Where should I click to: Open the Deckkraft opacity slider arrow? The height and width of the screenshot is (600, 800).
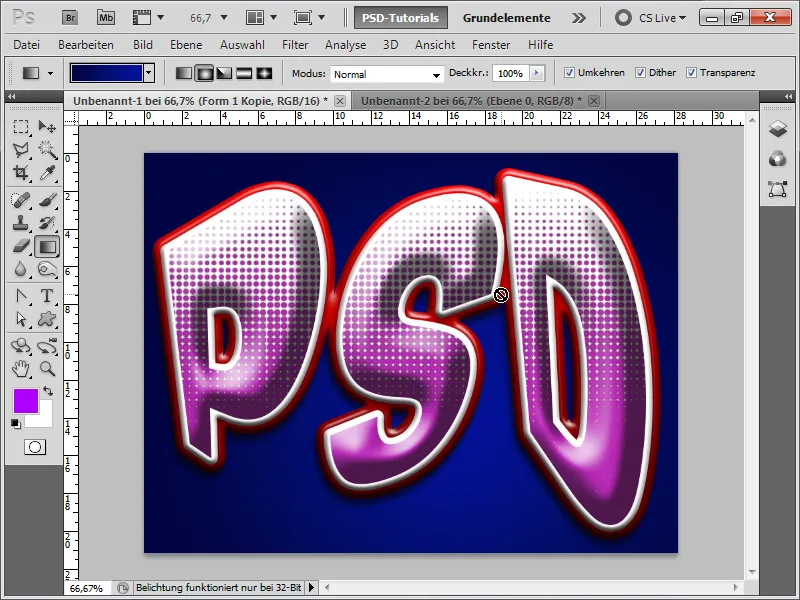537,73
